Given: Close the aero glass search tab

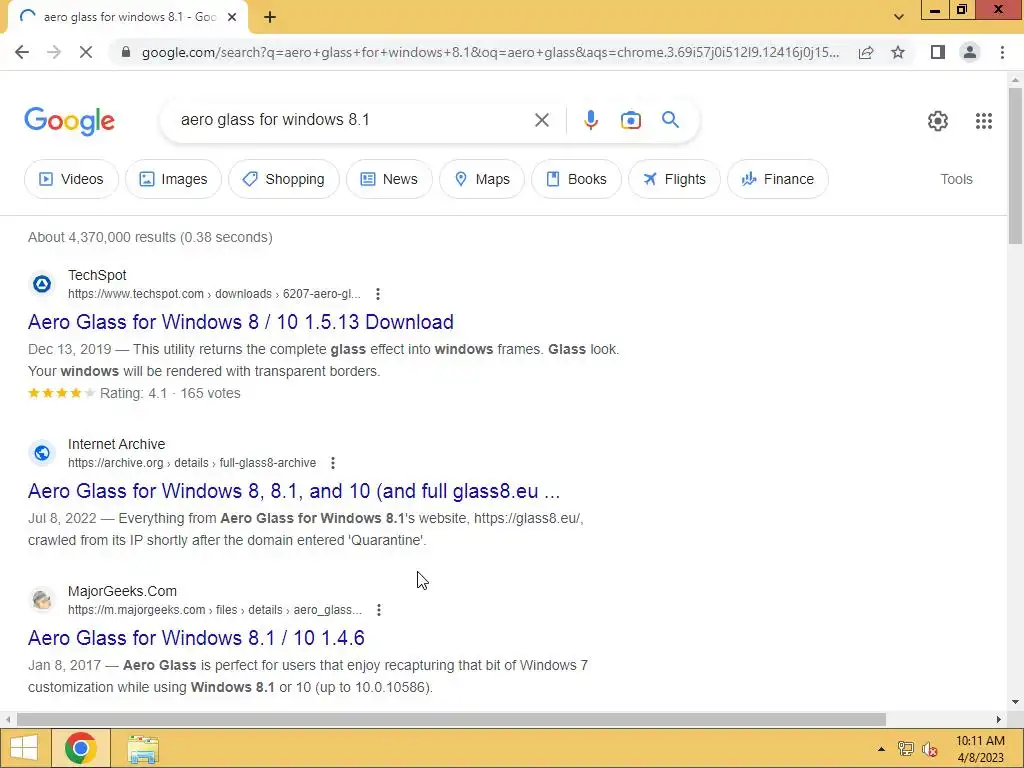Looking at the screenshot, I should pyautogui.click(x=232, y=17).
